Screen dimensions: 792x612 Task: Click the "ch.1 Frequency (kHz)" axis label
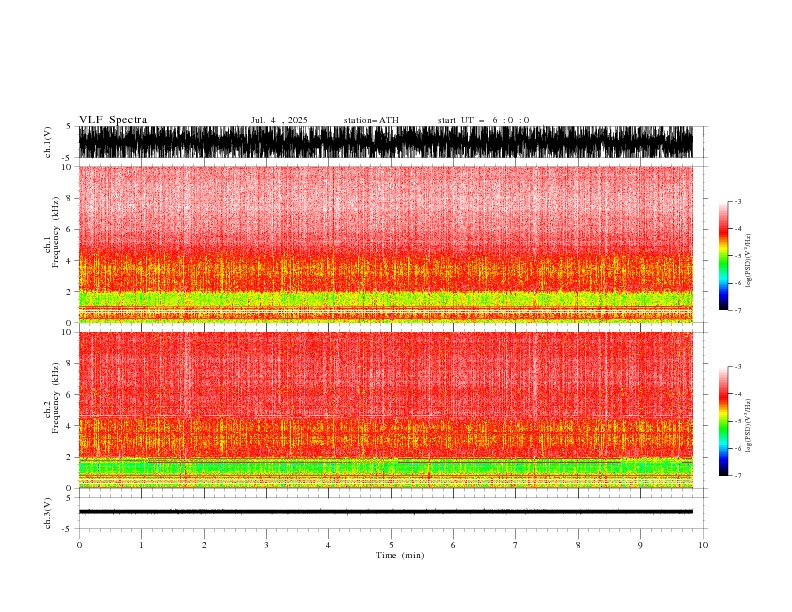pos(52,232)
